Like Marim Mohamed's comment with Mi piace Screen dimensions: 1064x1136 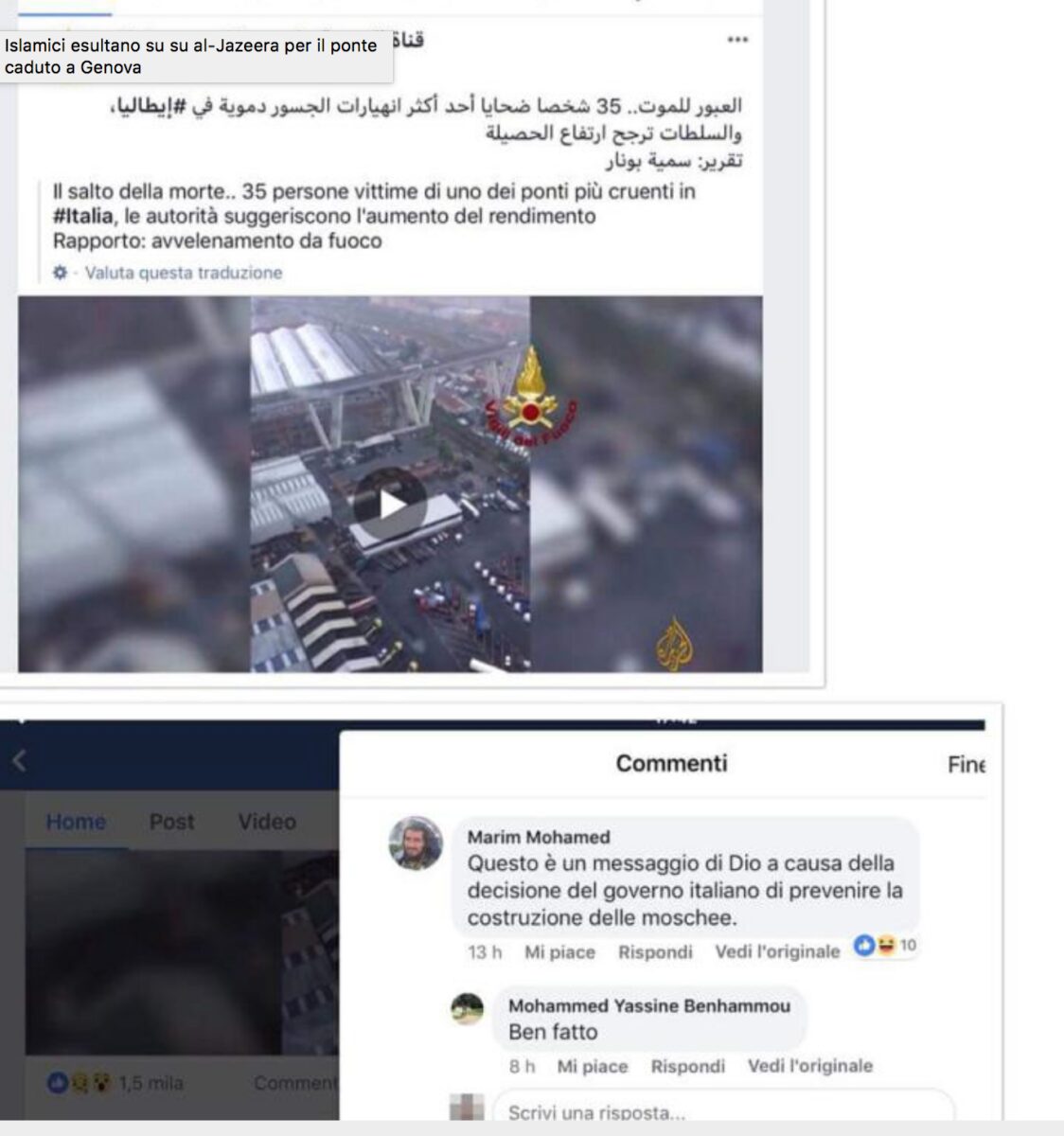tap(560, 952)
